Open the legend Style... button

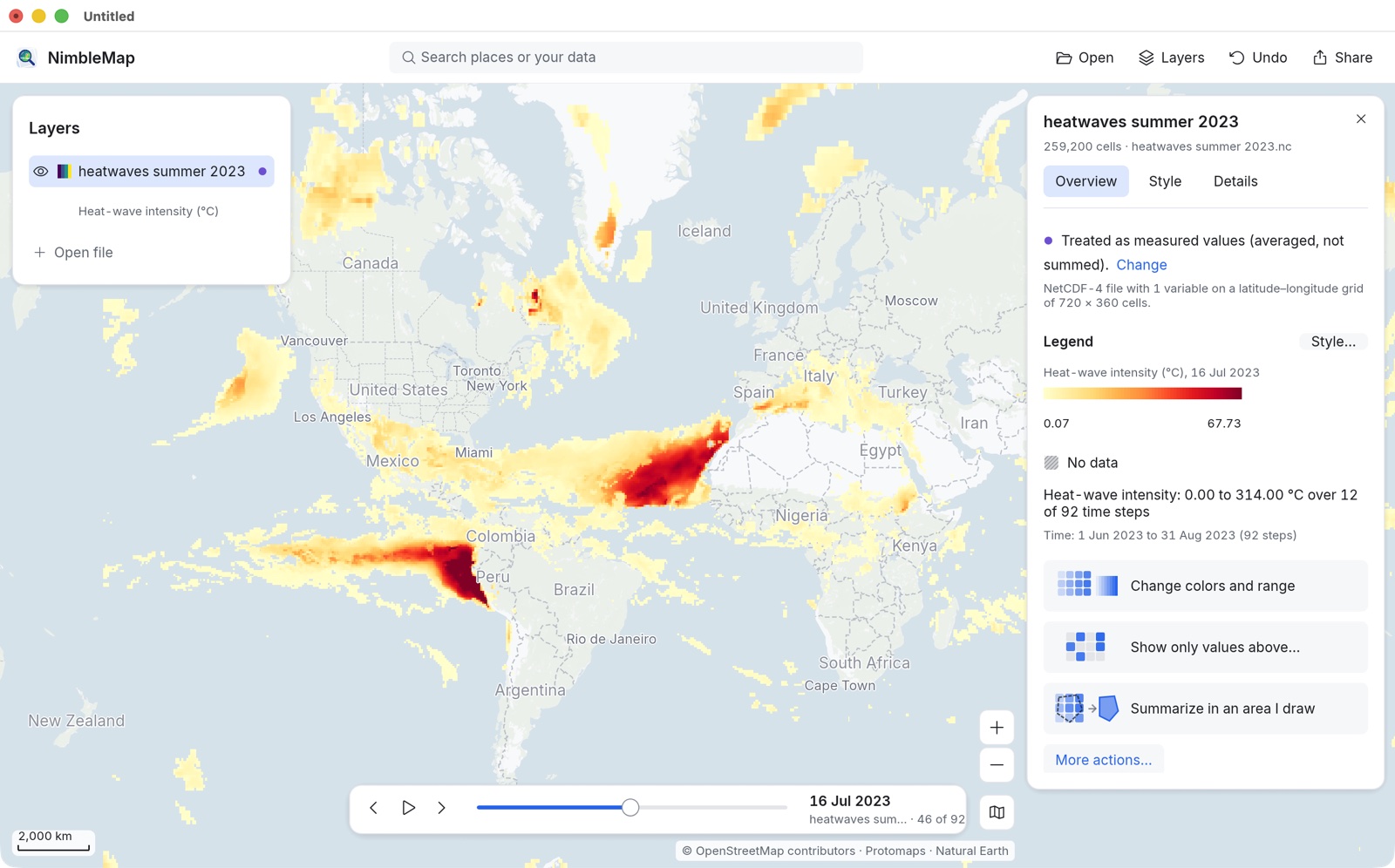[x=1333, y=342]
